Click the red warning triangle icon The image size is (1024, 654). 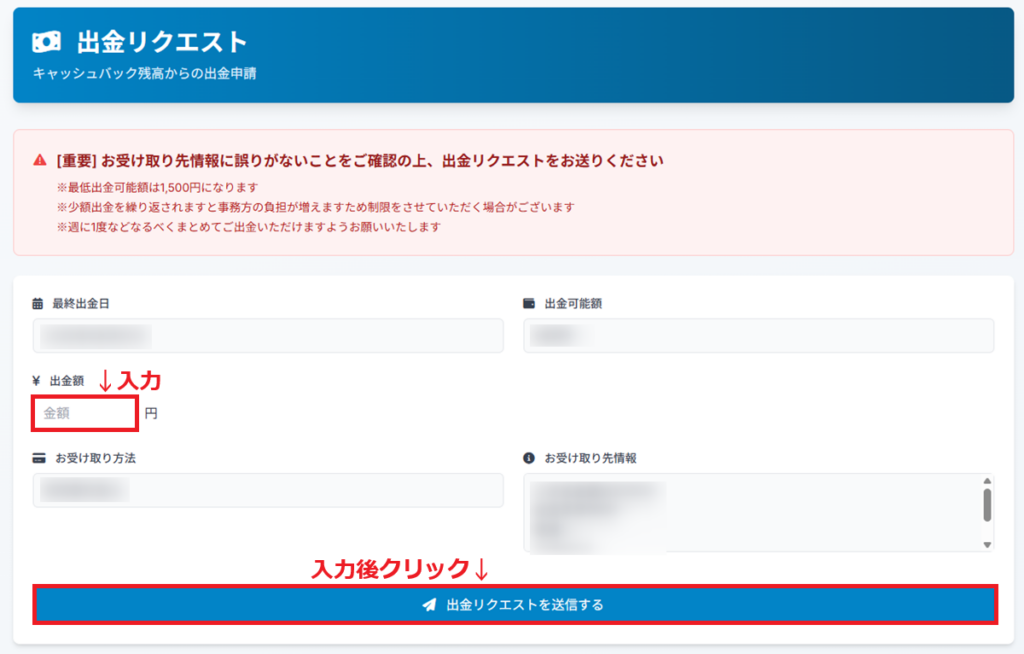click(x=39, y=160)
